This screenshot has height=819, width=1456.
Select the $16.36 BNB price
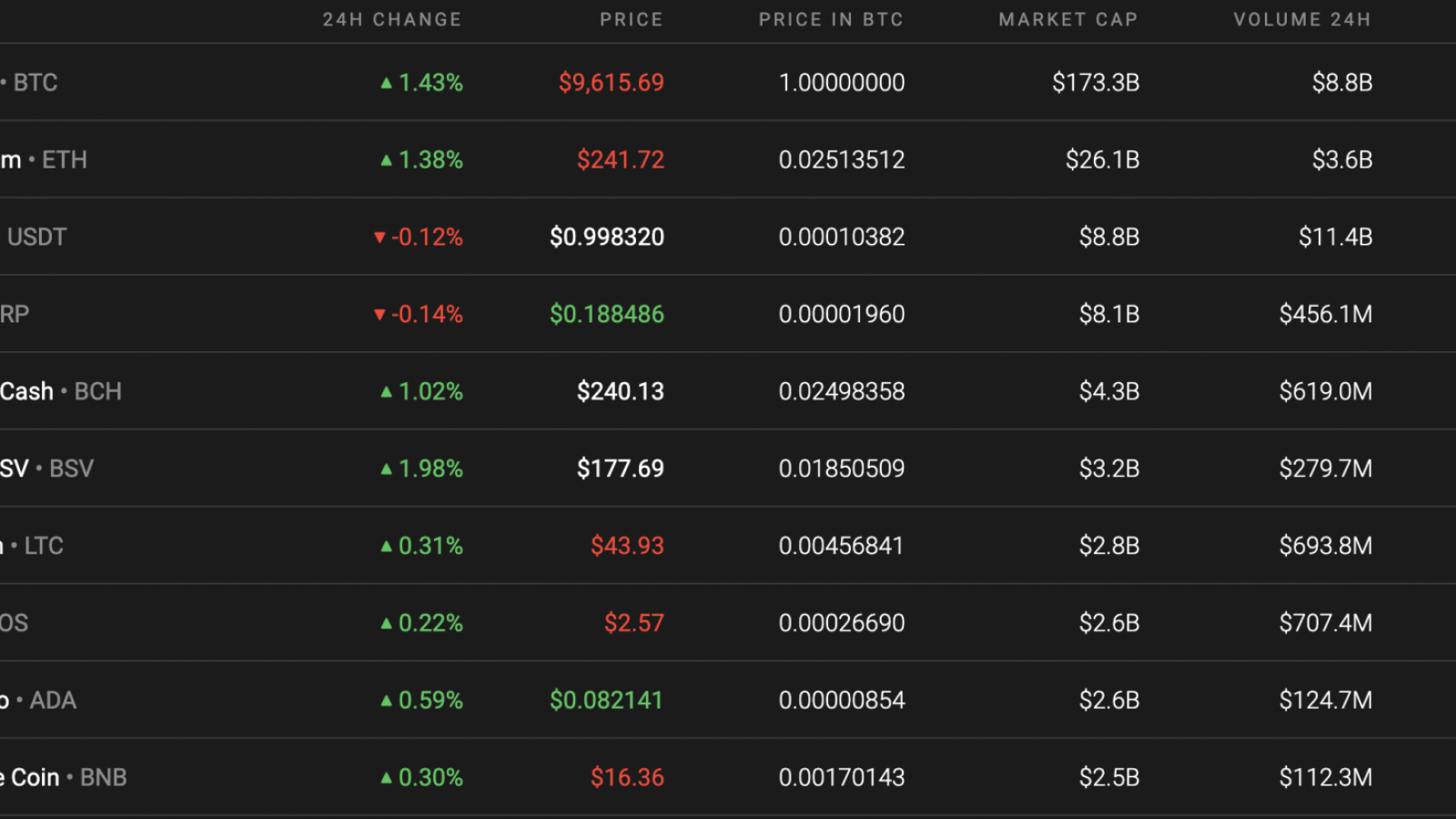pos(628,778)
